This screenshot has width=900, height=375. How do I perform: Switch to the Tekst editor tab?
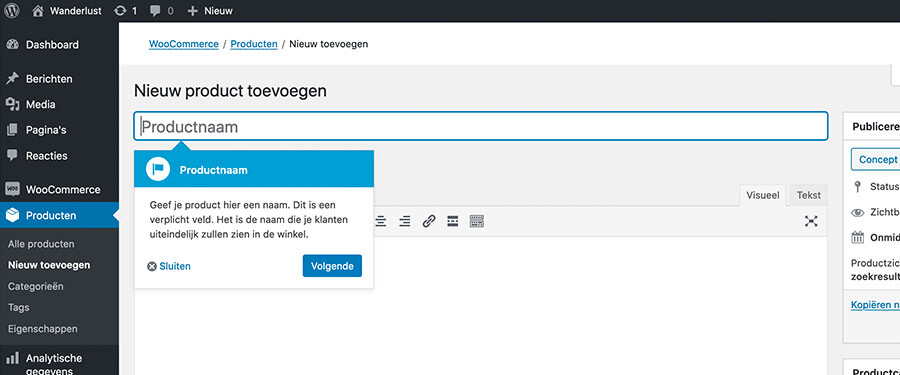click(808, 195)
